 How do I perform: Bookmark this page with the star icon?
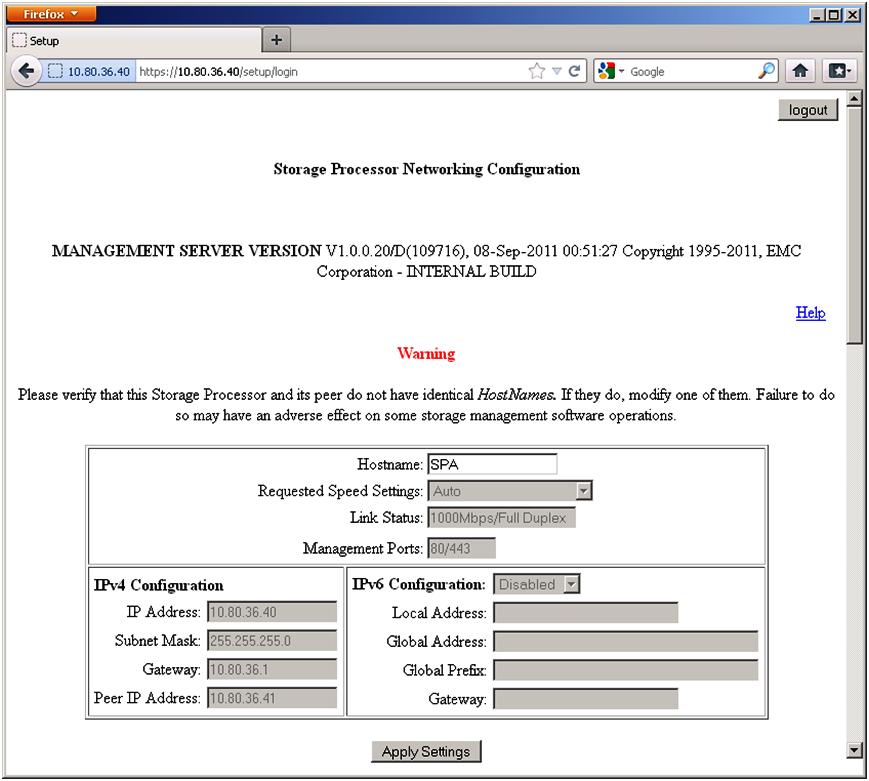click(x=537, y=72)
